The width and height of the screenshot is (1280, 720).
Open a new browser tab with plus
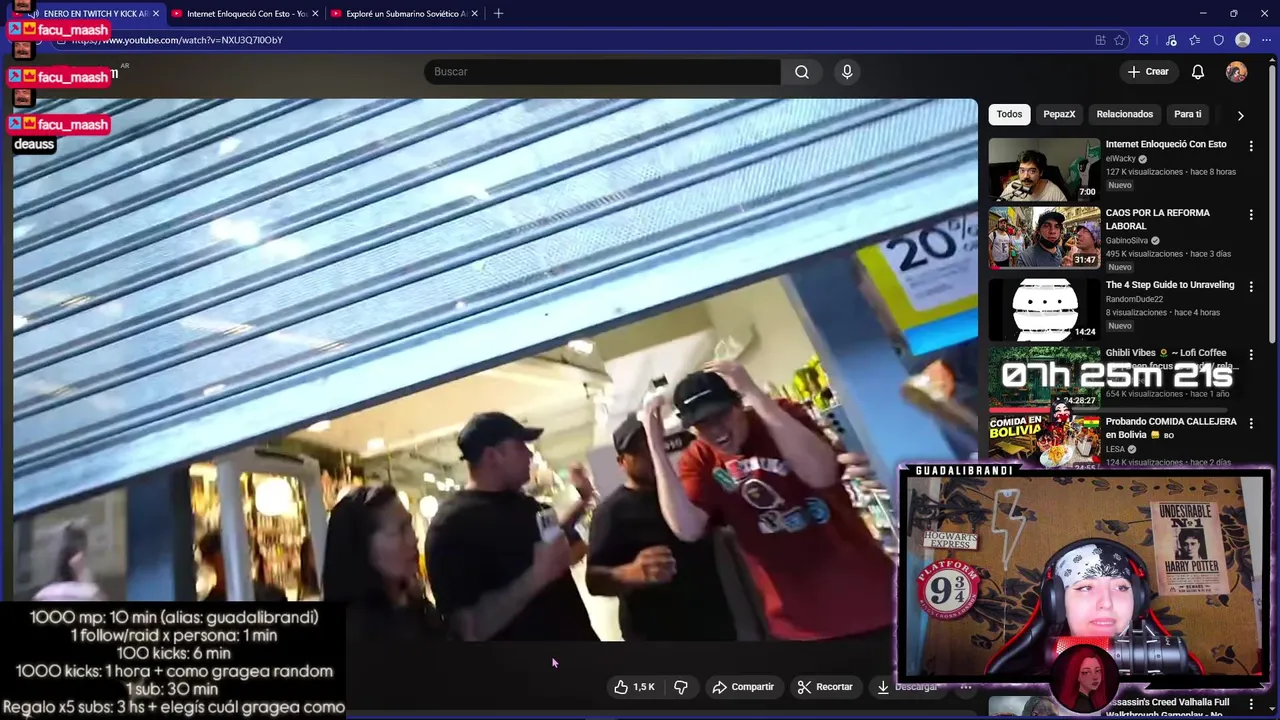[x=498, y=13]
